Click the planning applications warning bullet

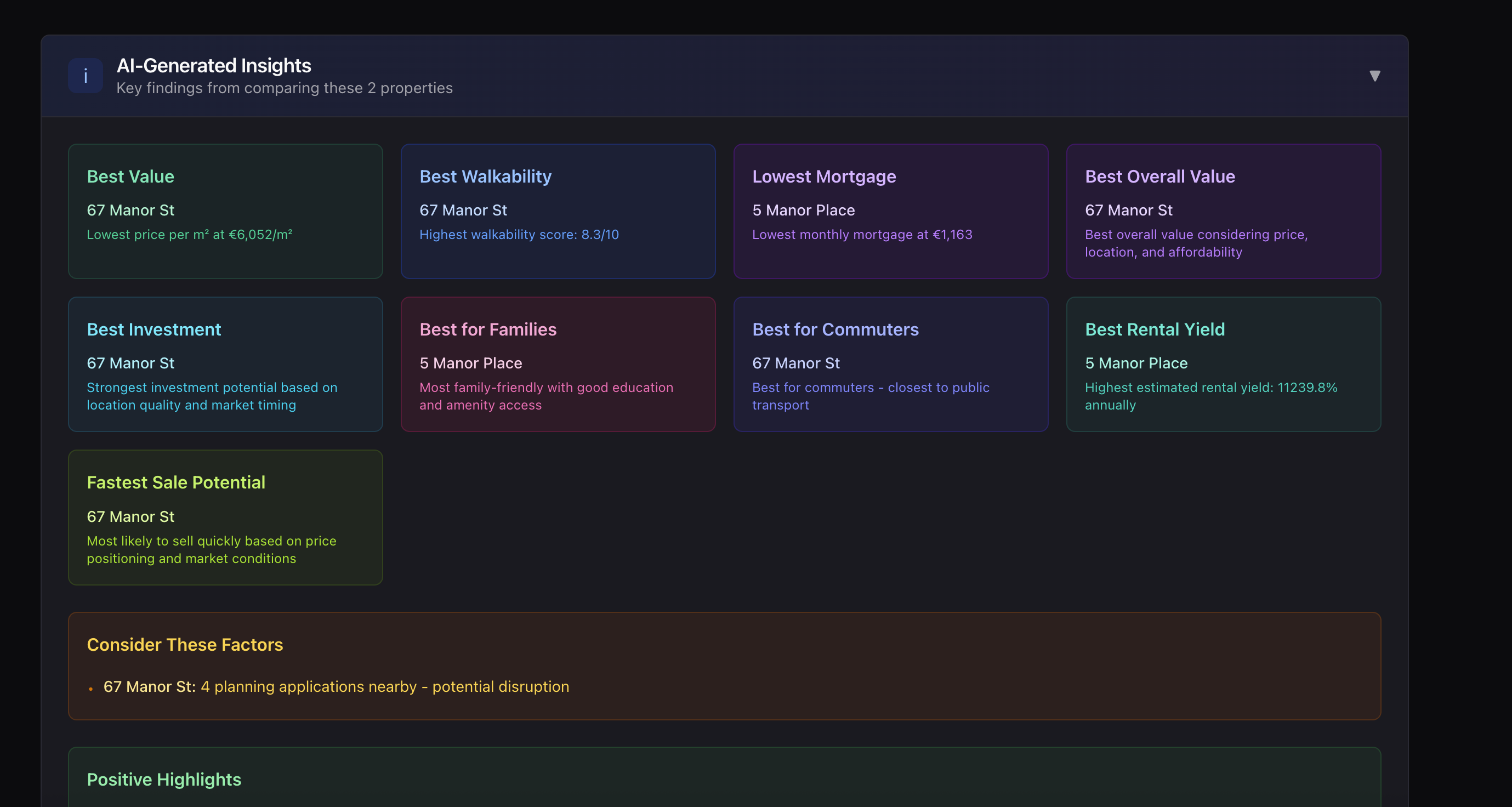(x=336, y=687)
